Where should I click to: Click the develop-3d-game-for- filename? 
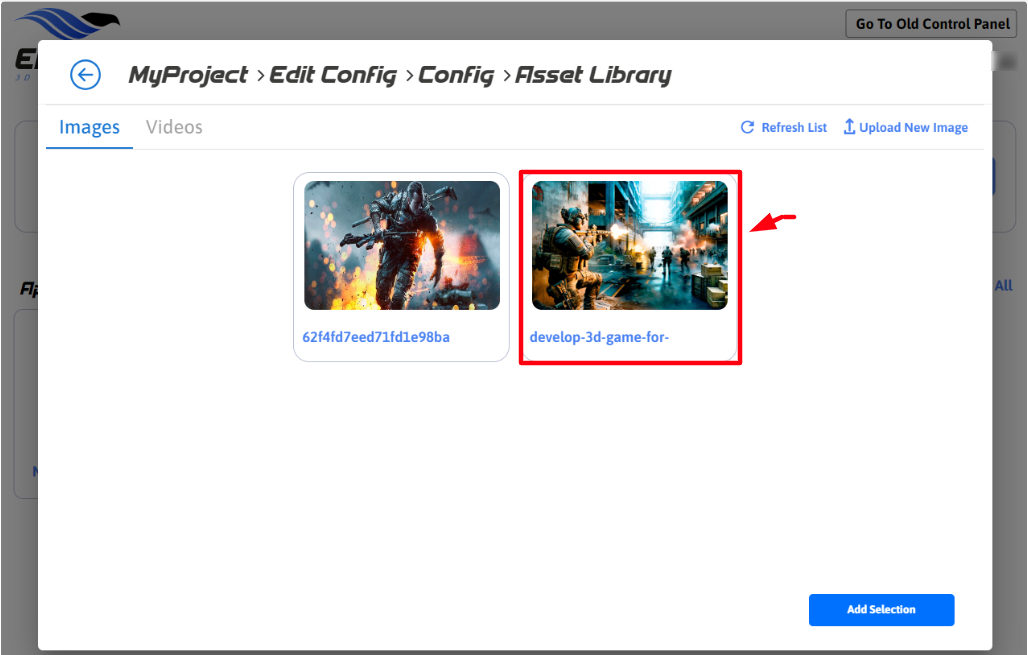click(599, 337)
